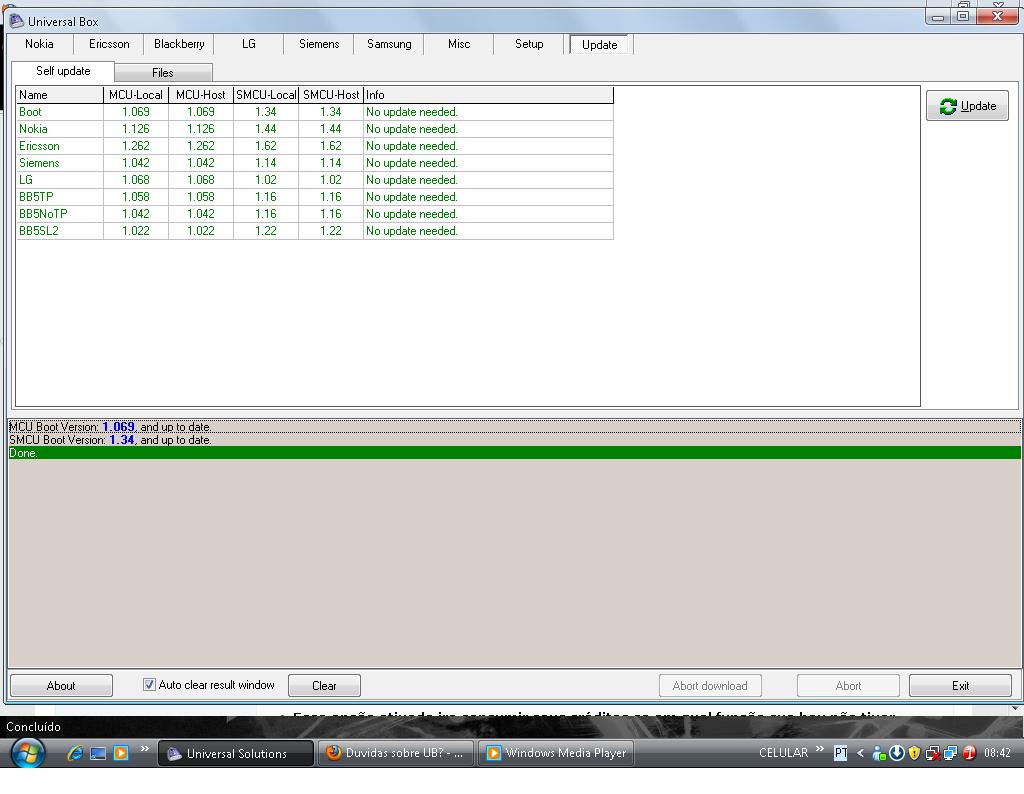
Task: Expand hidden Quick Launch icons chevron
Action: (144, 748)
